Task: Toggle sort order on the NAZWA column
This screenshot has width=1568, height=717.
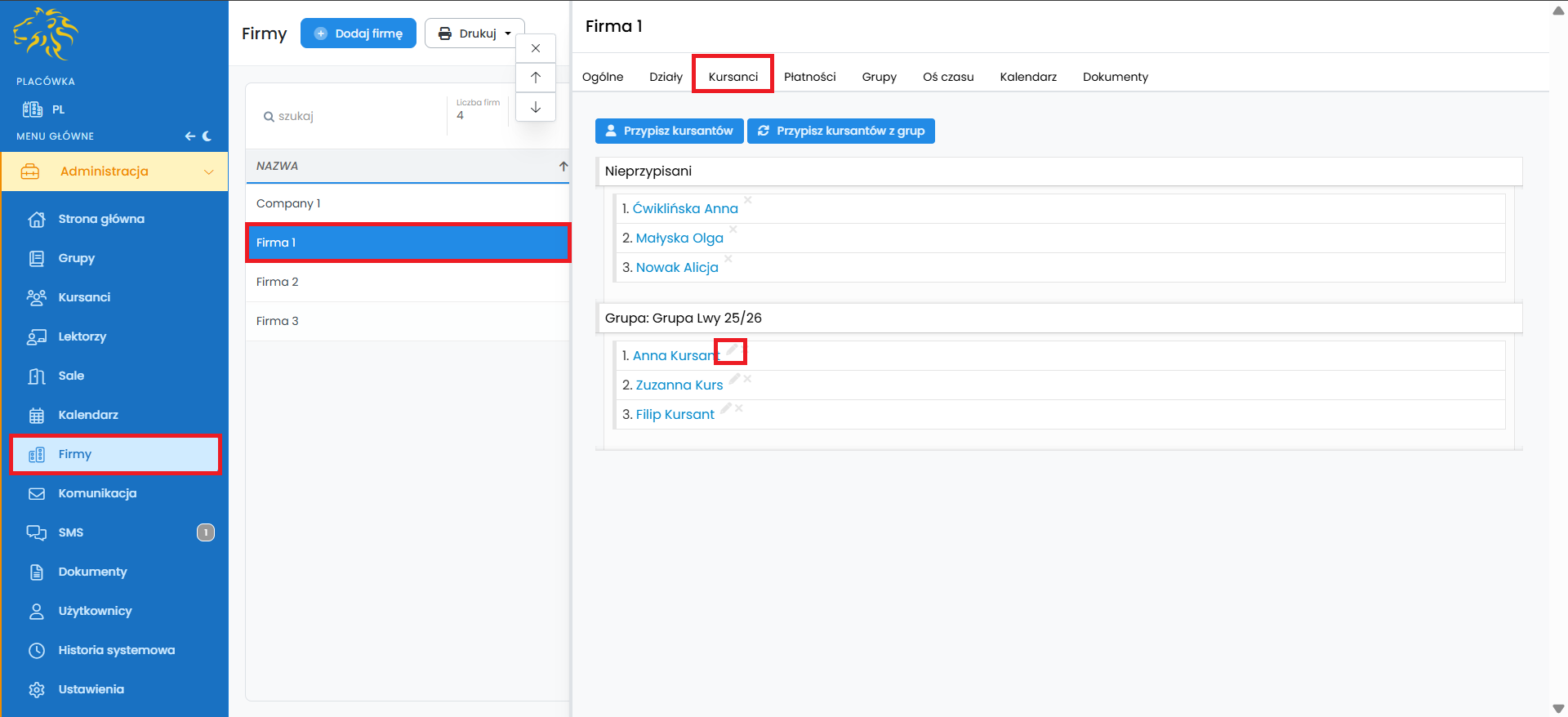Action: [x=563, y=166]
